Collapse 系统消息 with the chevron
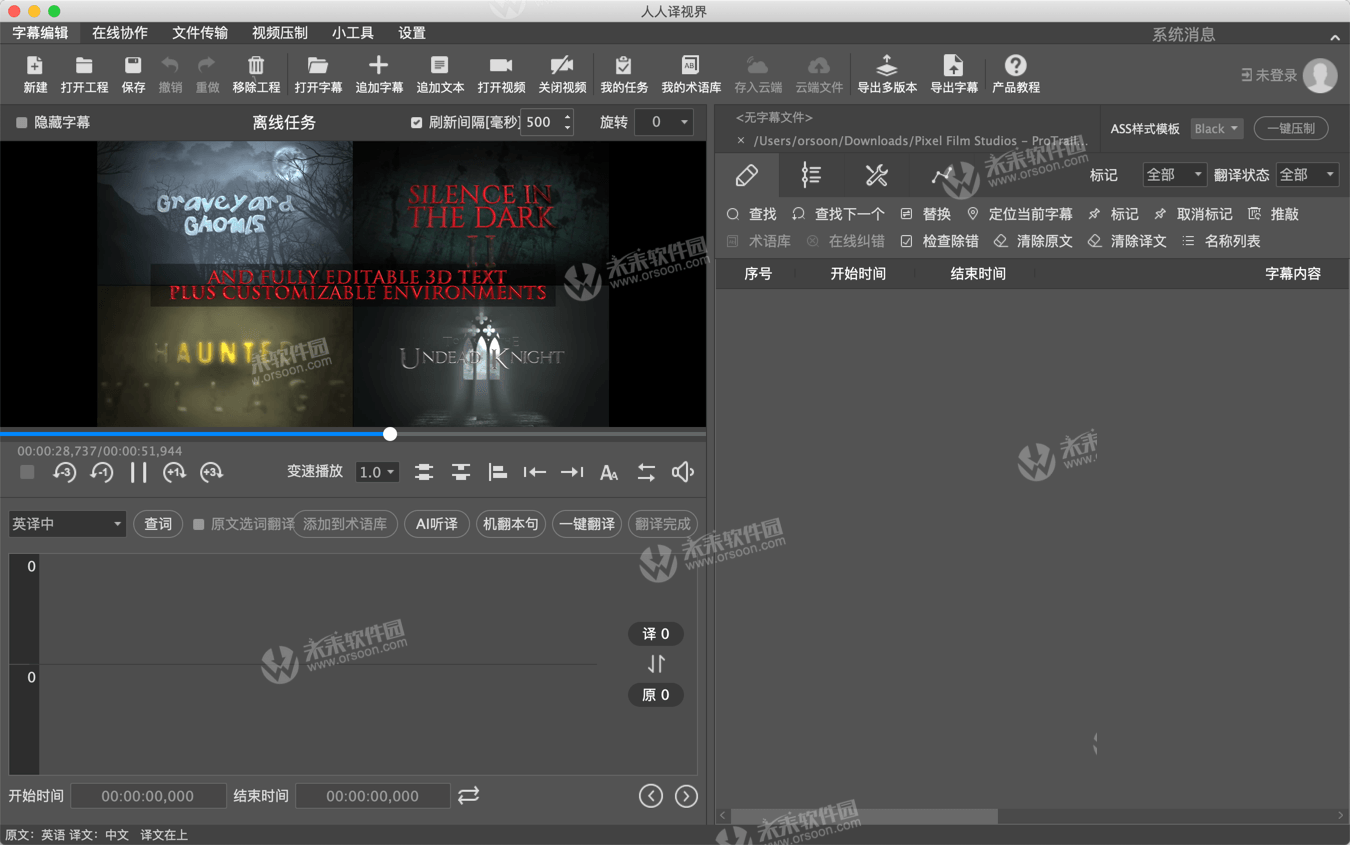Screen dimensions: 1350x845 coord(1335,37)
